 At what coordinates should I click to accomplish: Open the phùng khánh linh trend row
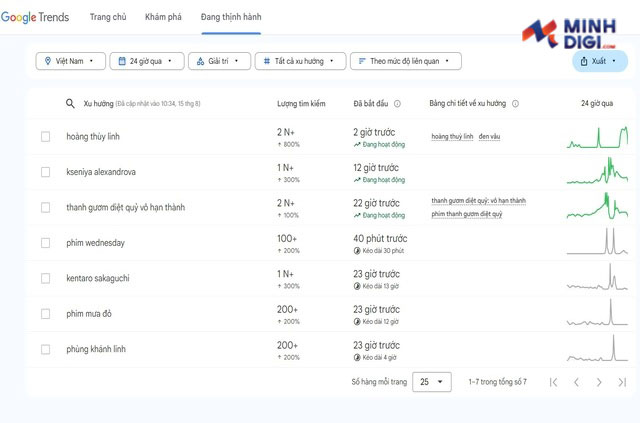(330, 350)
